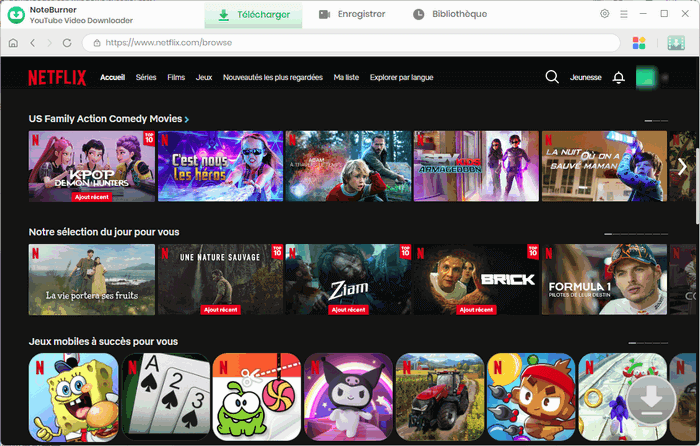The width and height of the screenshot is (700, 446).
Task: Open the KPop Demon Hunters thumbnail
Action: pos(92,166)
